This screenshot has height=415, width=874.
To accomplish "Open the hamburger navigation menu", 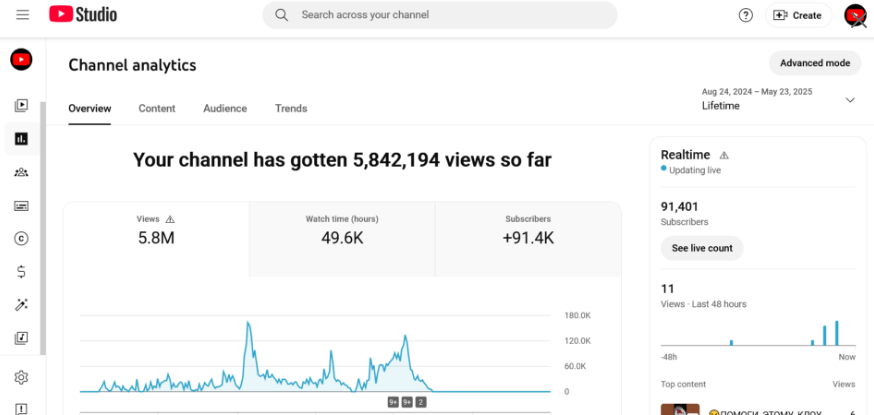I will (22, 15).
